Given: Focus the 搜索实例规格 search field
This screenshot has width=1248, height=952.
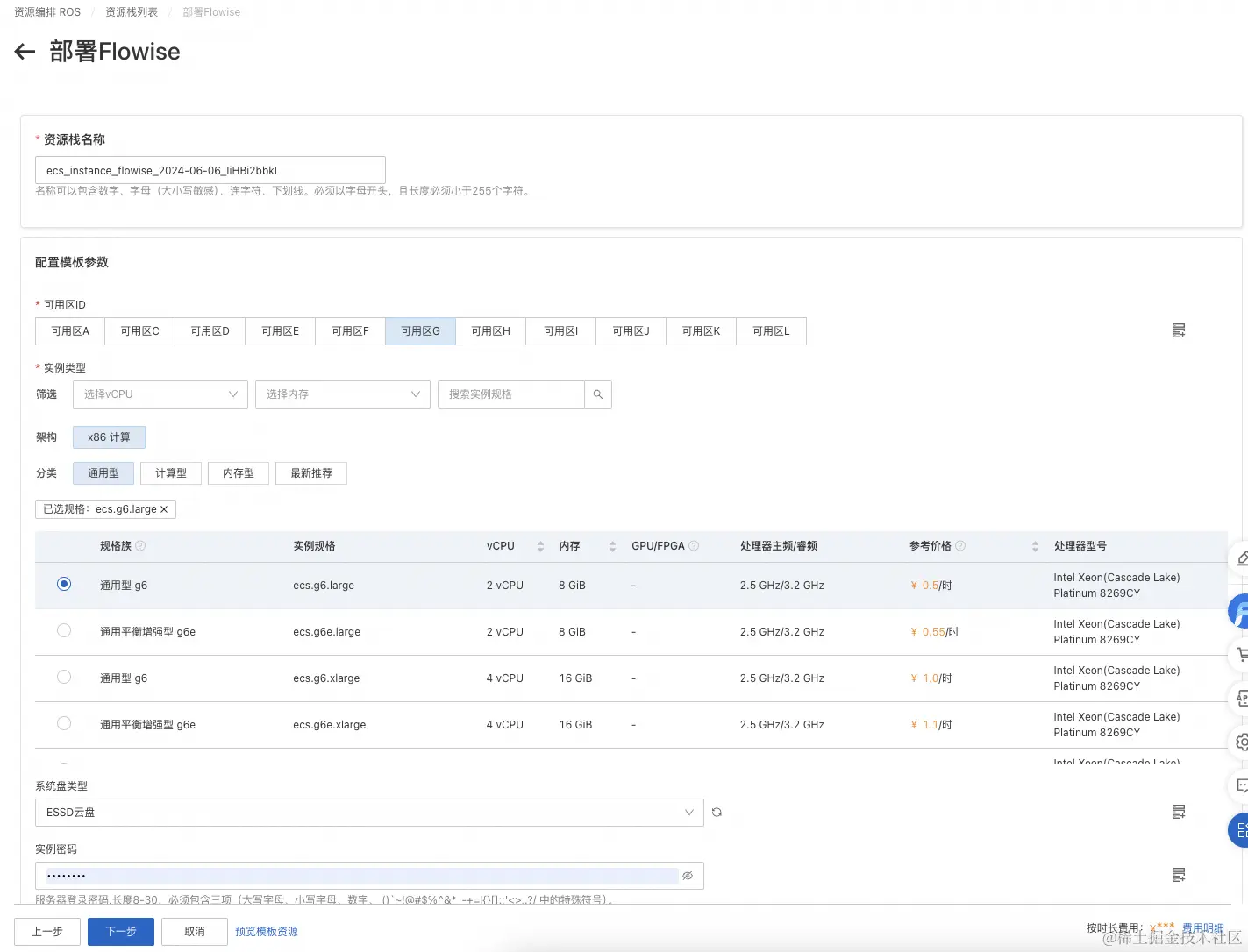Looking at the screenshot, I should tap(511, 394).
